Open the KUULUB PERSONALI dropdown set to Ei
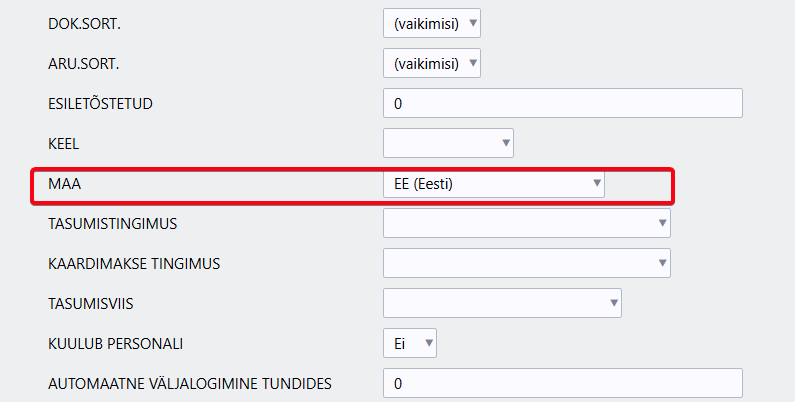 click(x=410, y=343)
